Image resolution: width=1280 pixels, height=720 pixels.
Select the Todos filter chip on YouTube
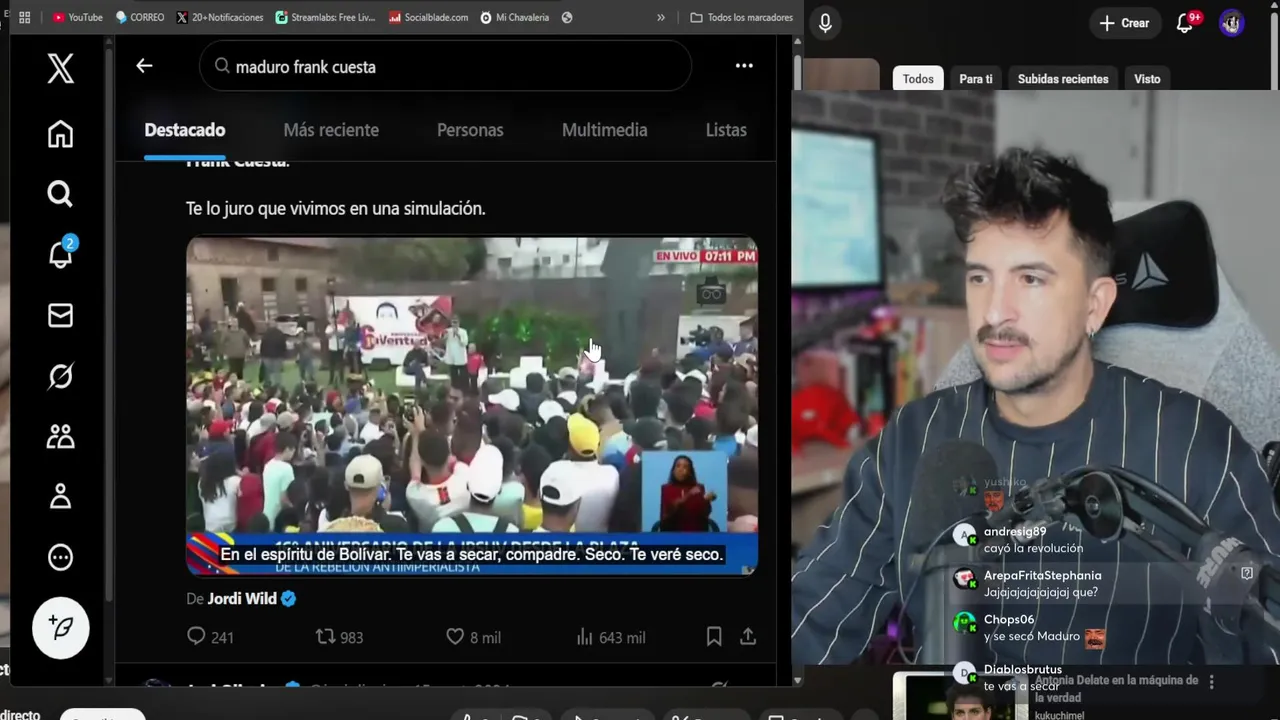point(918,79)
